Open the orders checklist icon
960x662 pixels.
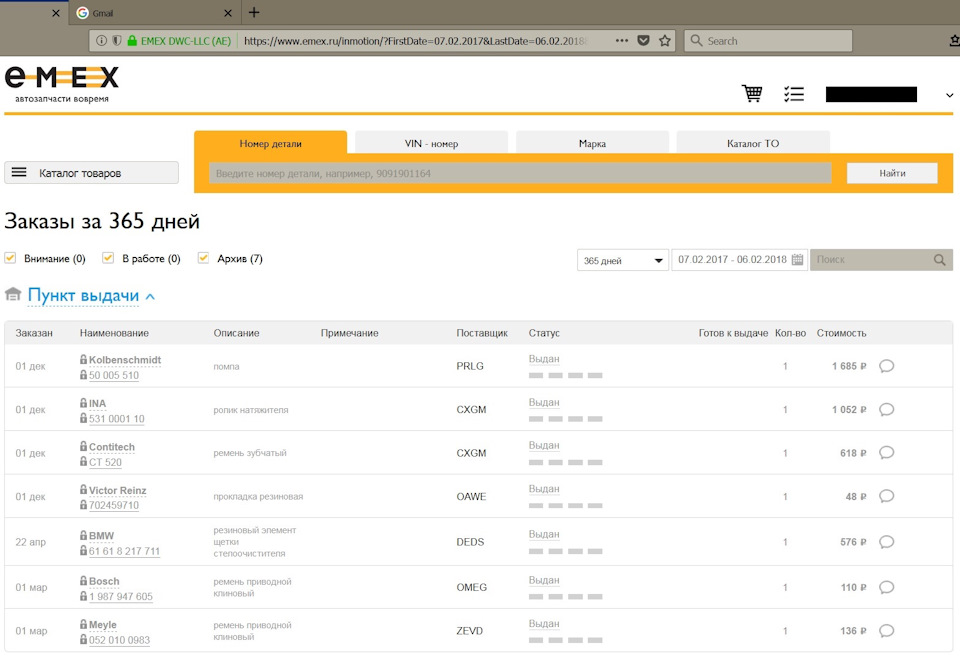click(794, 94)
